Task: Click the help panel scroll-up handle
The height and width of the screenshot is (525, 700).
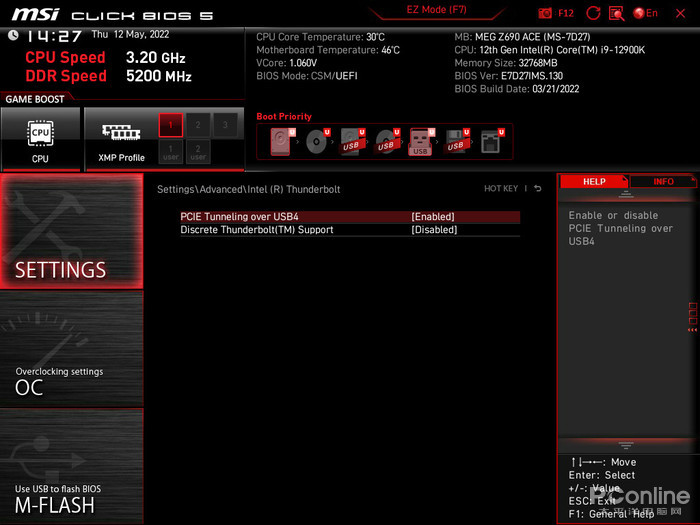Action: [625, 194]
